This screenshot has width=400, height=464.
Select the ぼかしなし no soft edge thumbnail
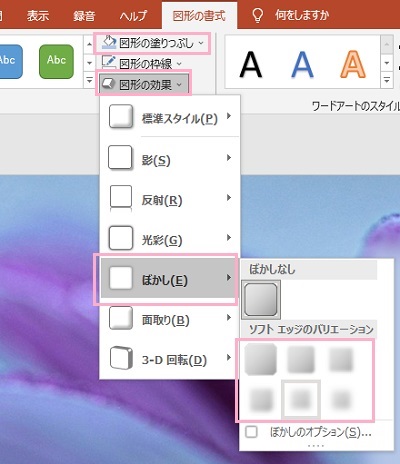261,300
